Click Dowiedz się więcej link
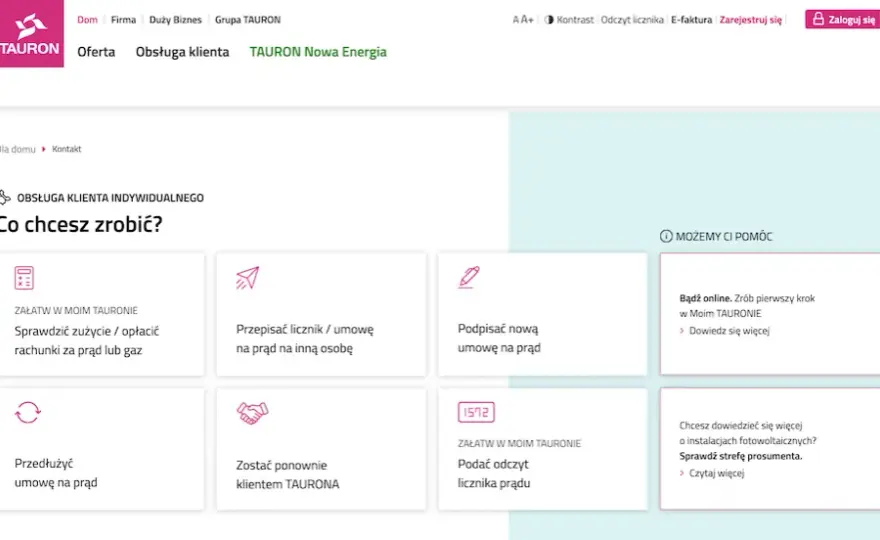880x540 pixels. [x=729, y=331]
